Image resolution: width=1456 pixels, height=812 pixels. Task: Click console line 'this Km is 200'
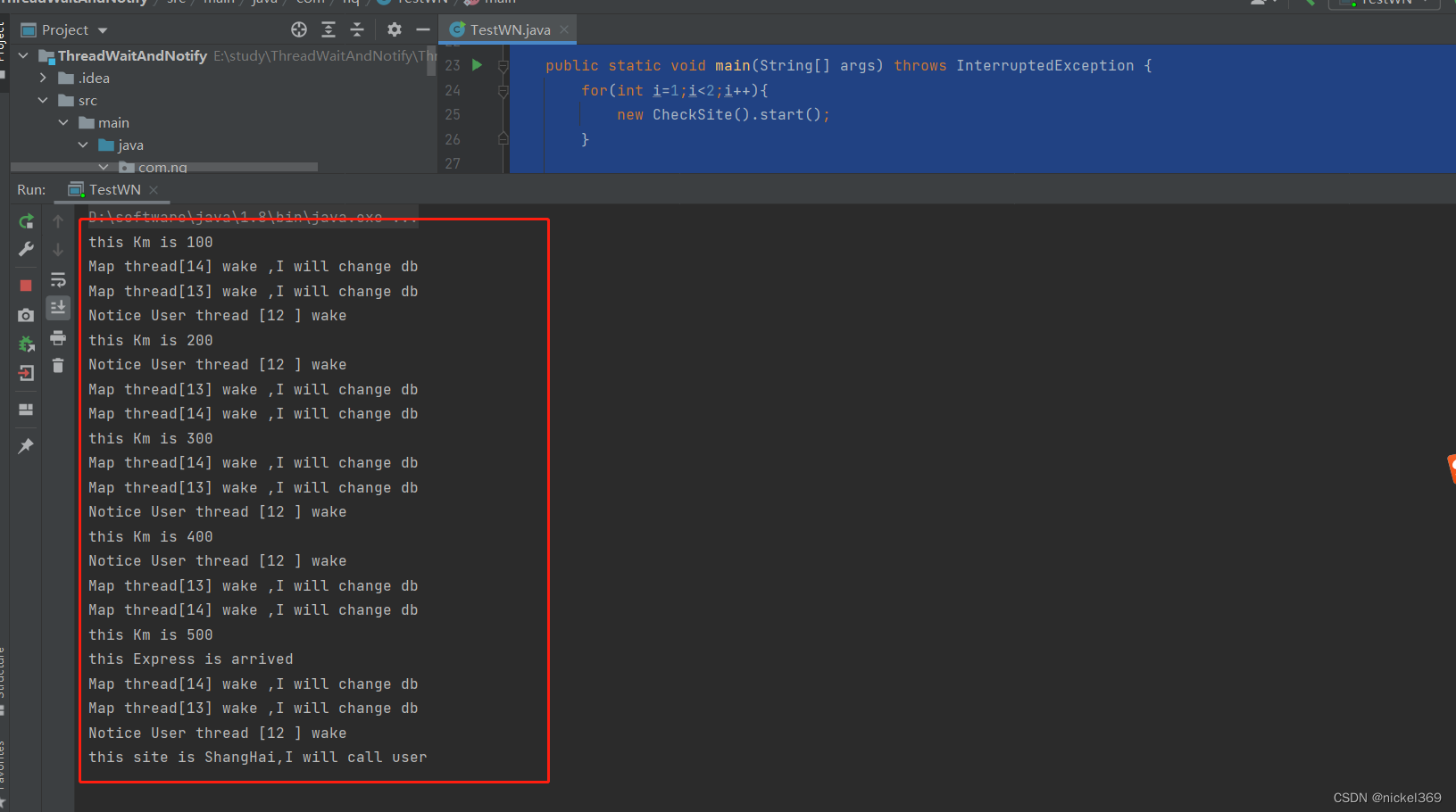pyautogui.click(x=151, y=341)
